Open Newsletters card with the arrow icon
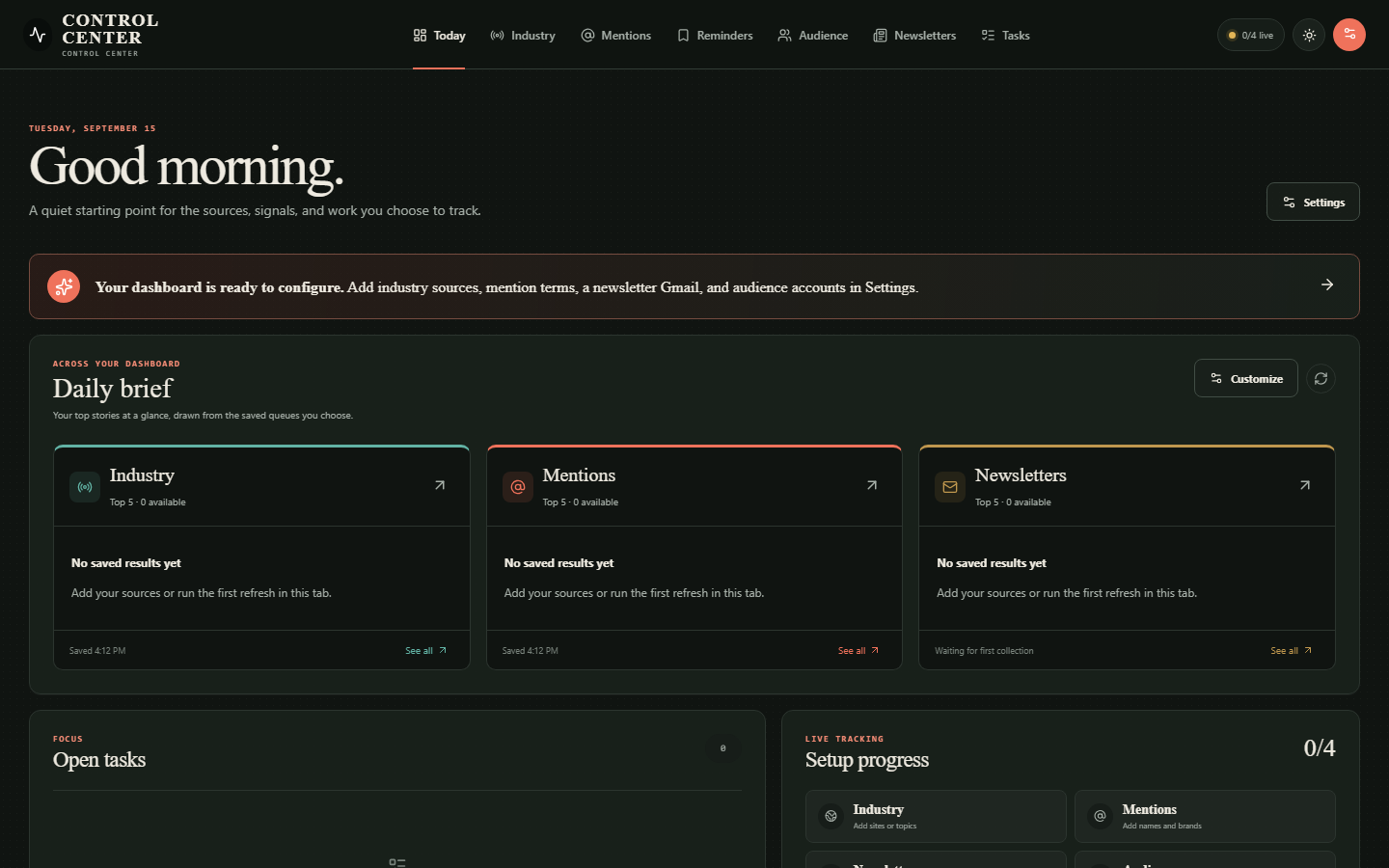 (1305, 485)
